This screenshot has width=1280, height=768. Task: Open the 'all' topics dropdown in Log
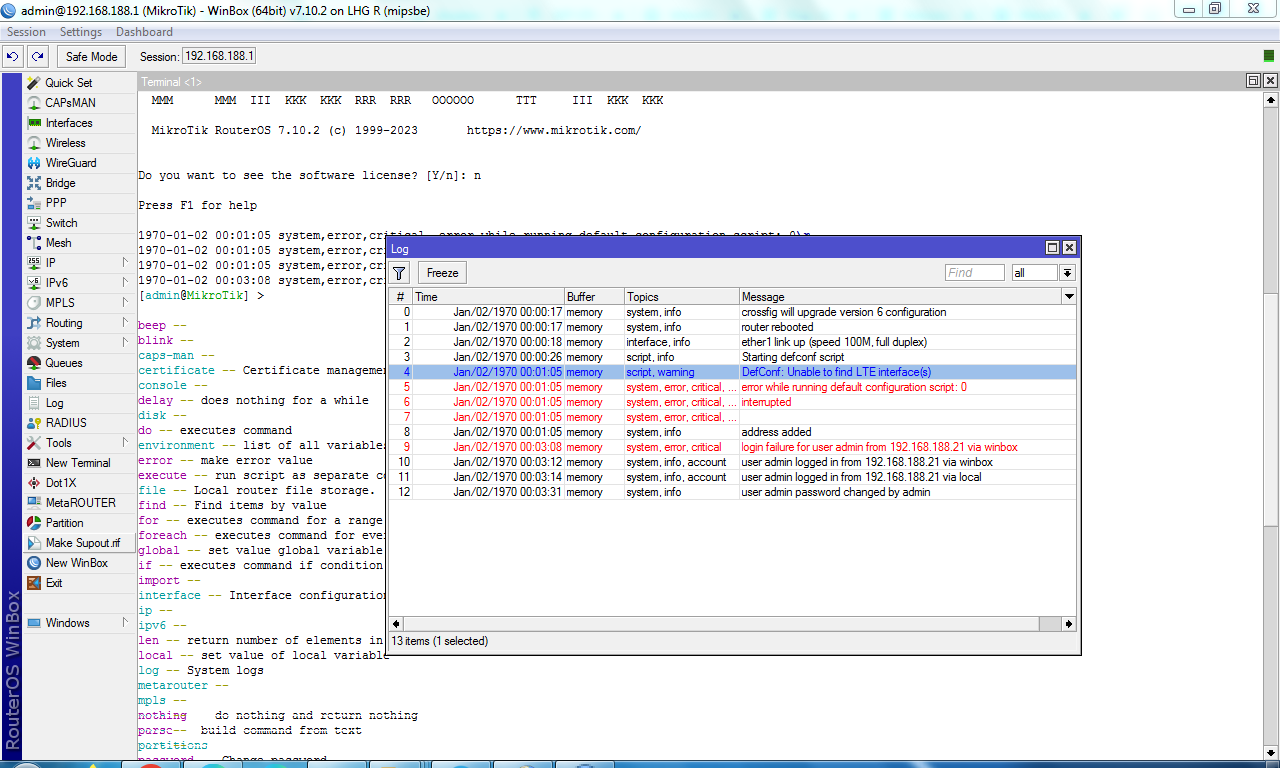[x=1067, y=273]
